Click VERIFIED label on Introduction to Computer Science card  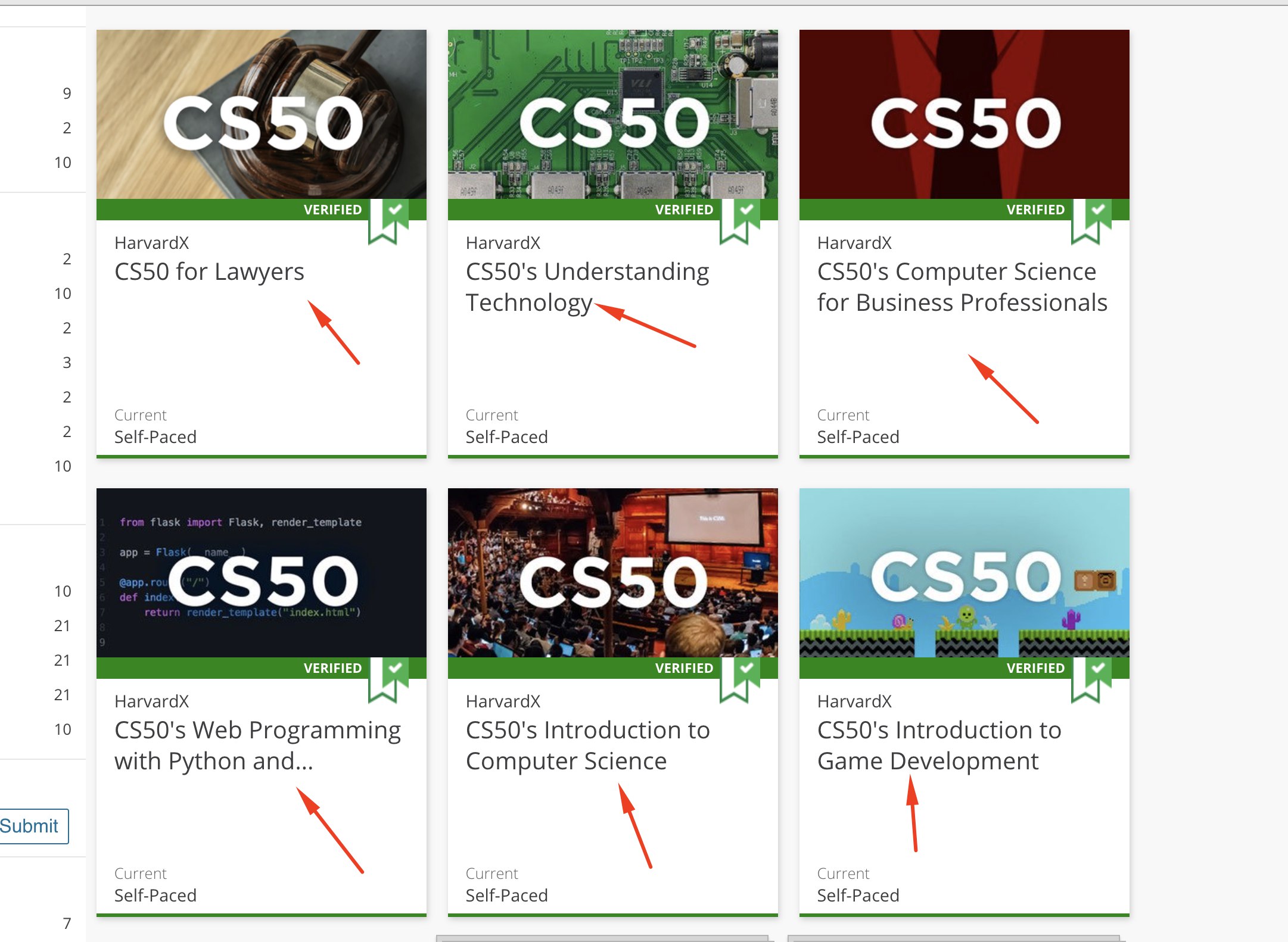click(684, 668)
